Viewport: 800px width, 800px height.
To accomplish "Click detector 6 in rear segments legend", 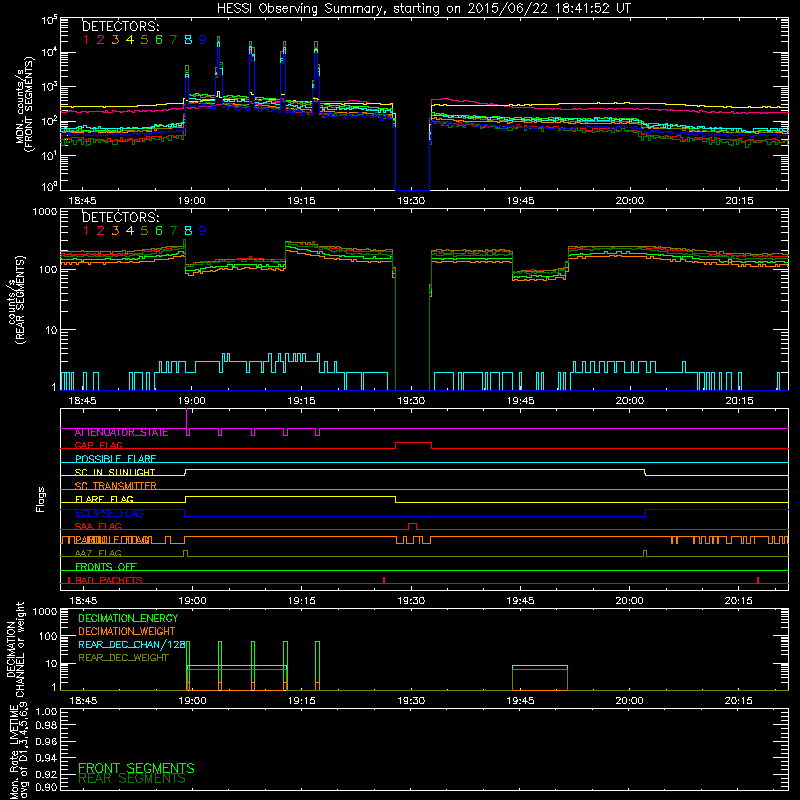I will 159,231.
